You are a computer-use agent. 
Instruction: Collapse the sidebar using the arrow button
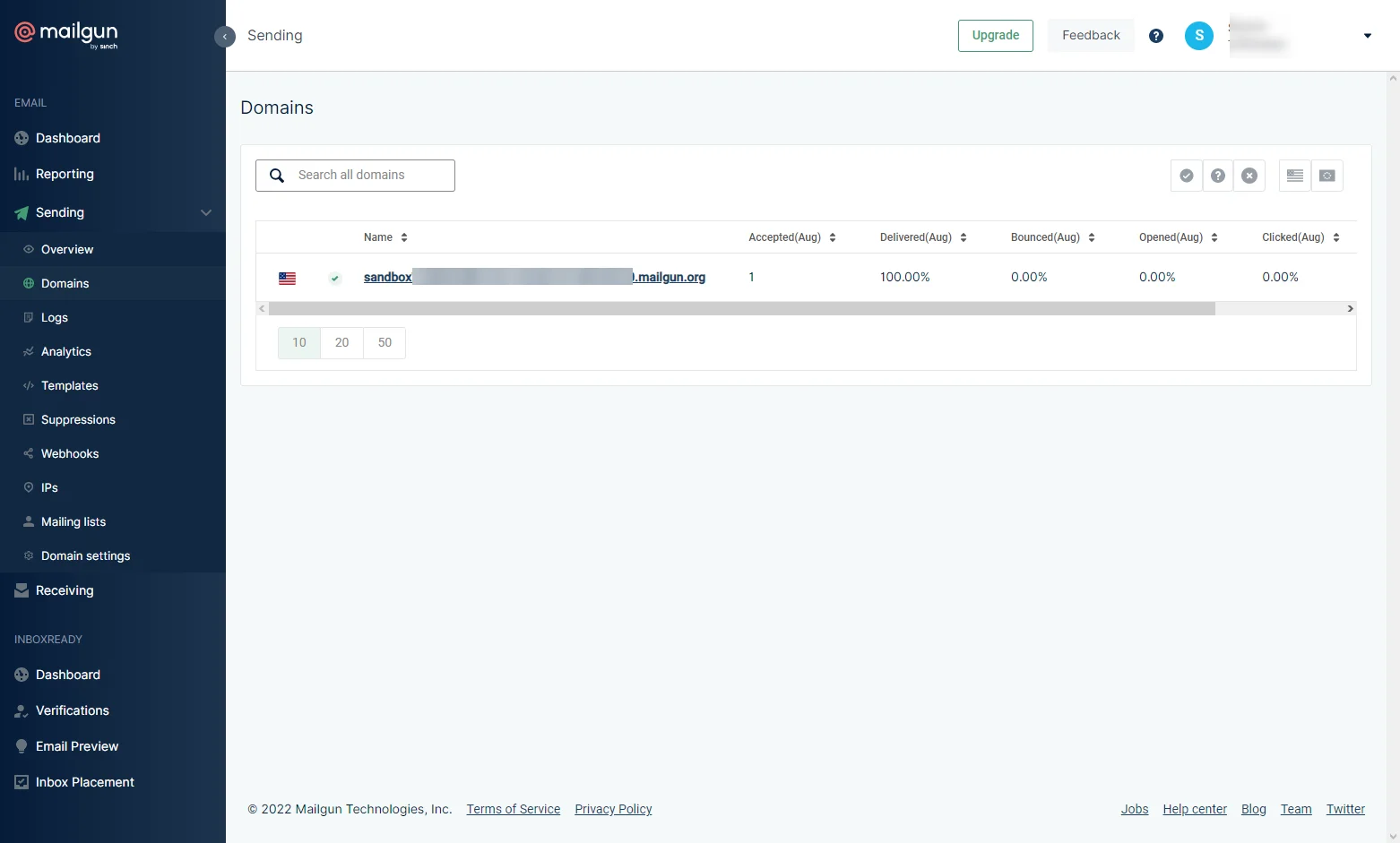225,37
